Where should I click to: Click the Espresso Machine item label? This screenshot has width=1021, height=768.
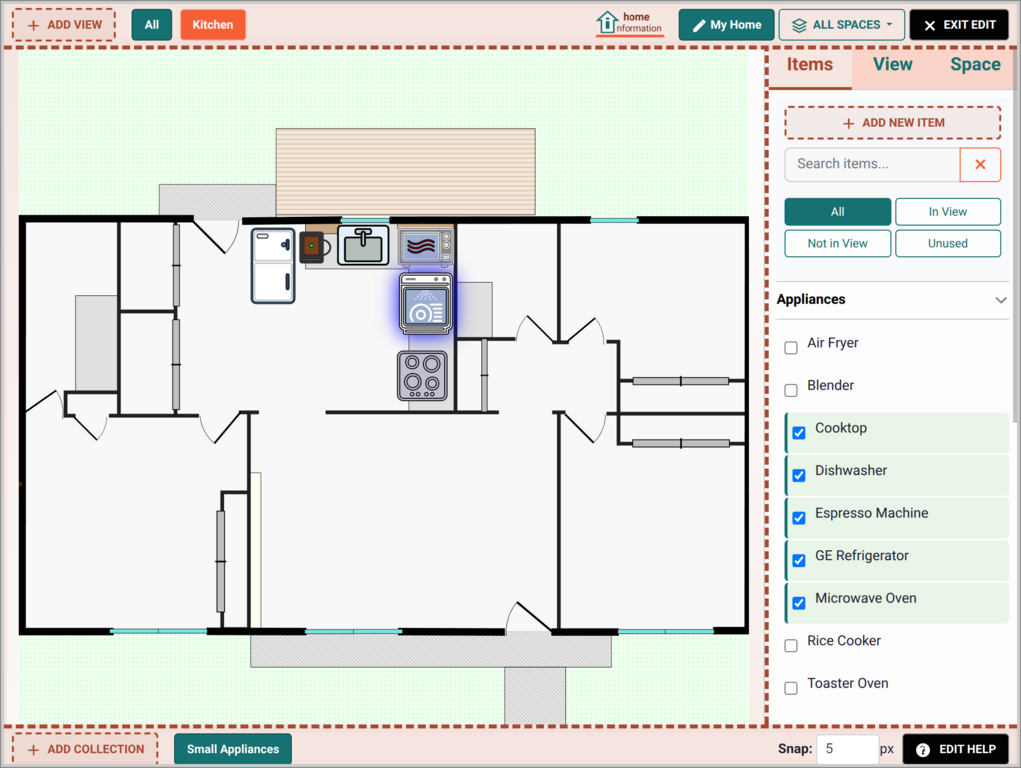(871, 513)
